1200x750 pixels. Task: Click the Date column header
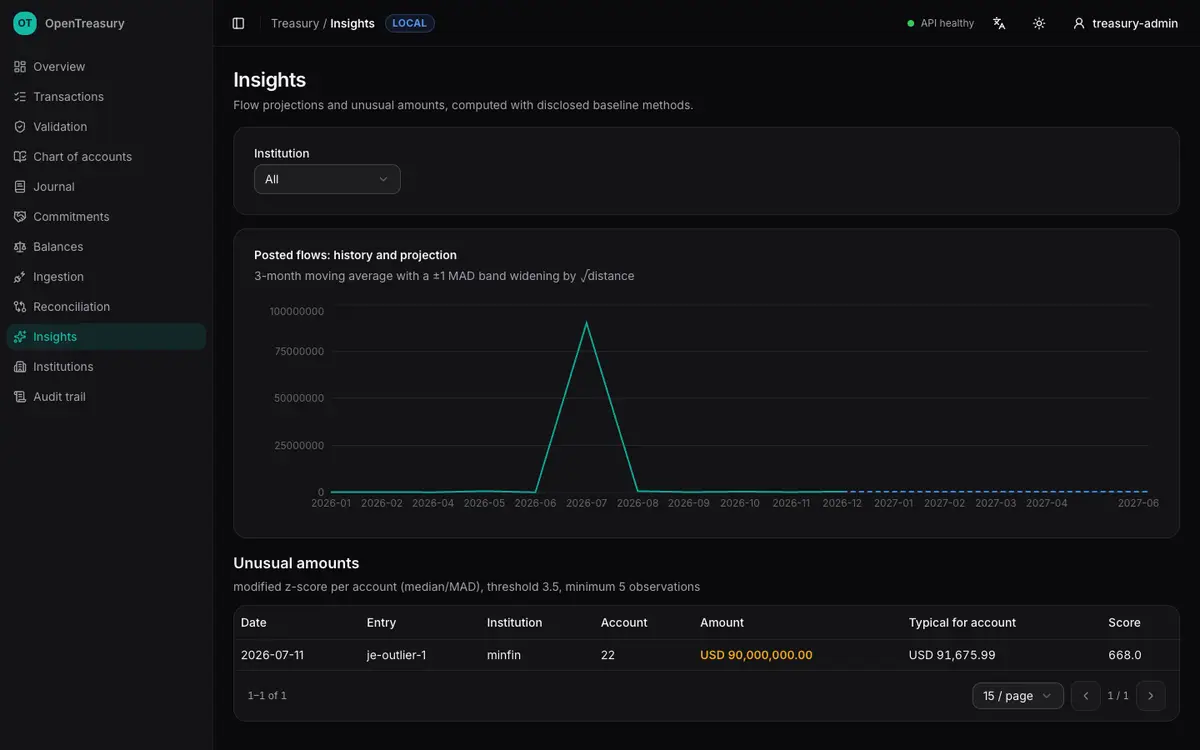(x=254, y=622)
